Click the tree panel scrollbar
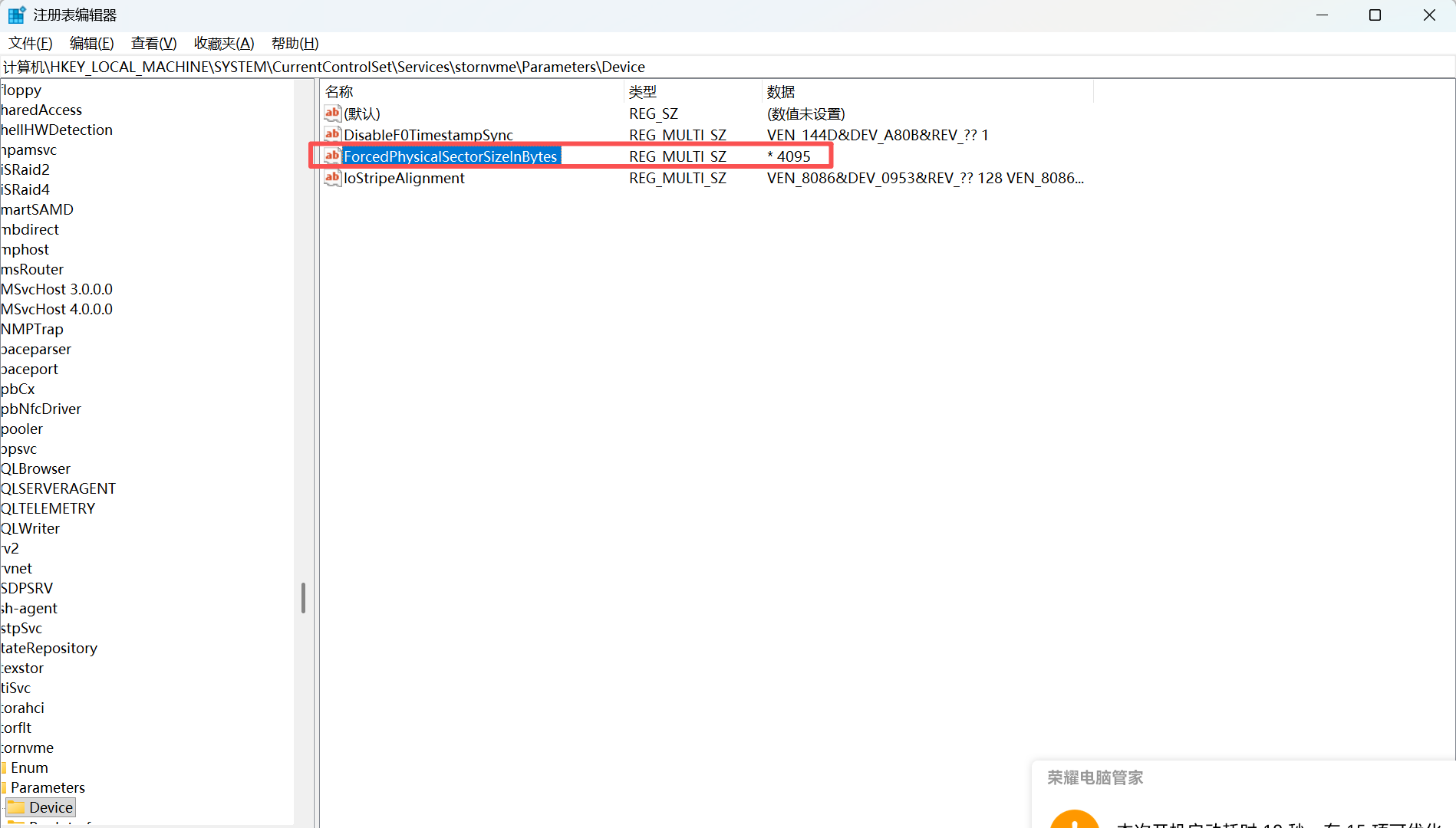The width and height of the screenshot is (1456, 828). tap(302, 596)
